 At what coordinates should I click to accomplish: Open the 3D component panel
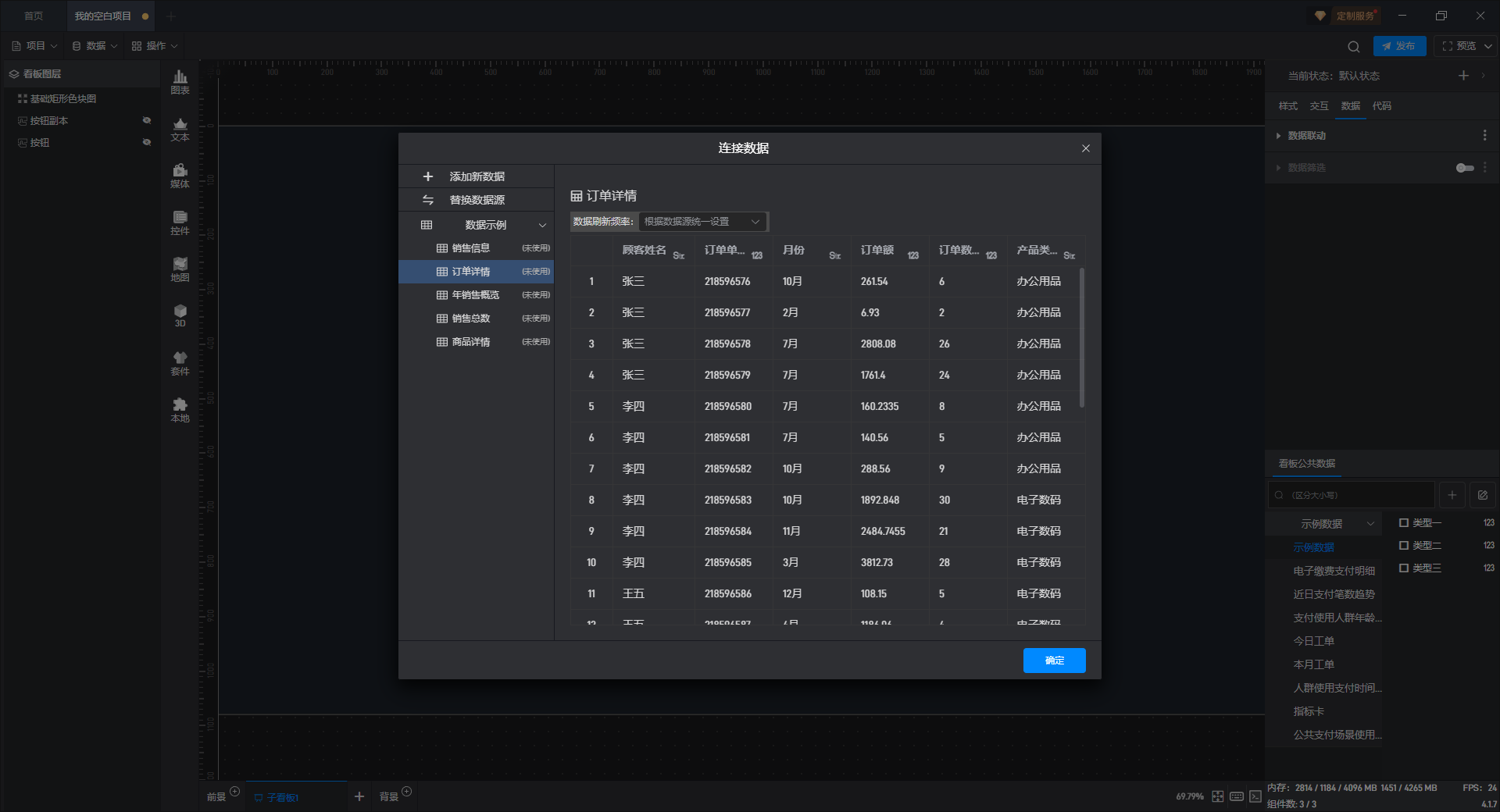(180, 315)
